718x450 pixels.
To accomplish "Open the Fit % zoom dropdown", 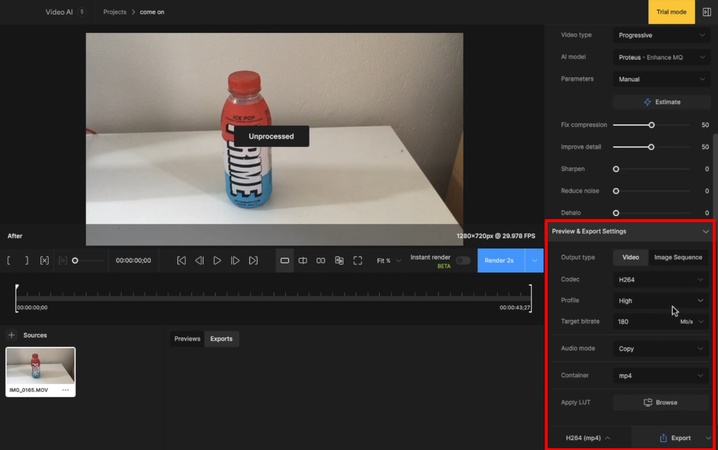I will tap(389, 260).
